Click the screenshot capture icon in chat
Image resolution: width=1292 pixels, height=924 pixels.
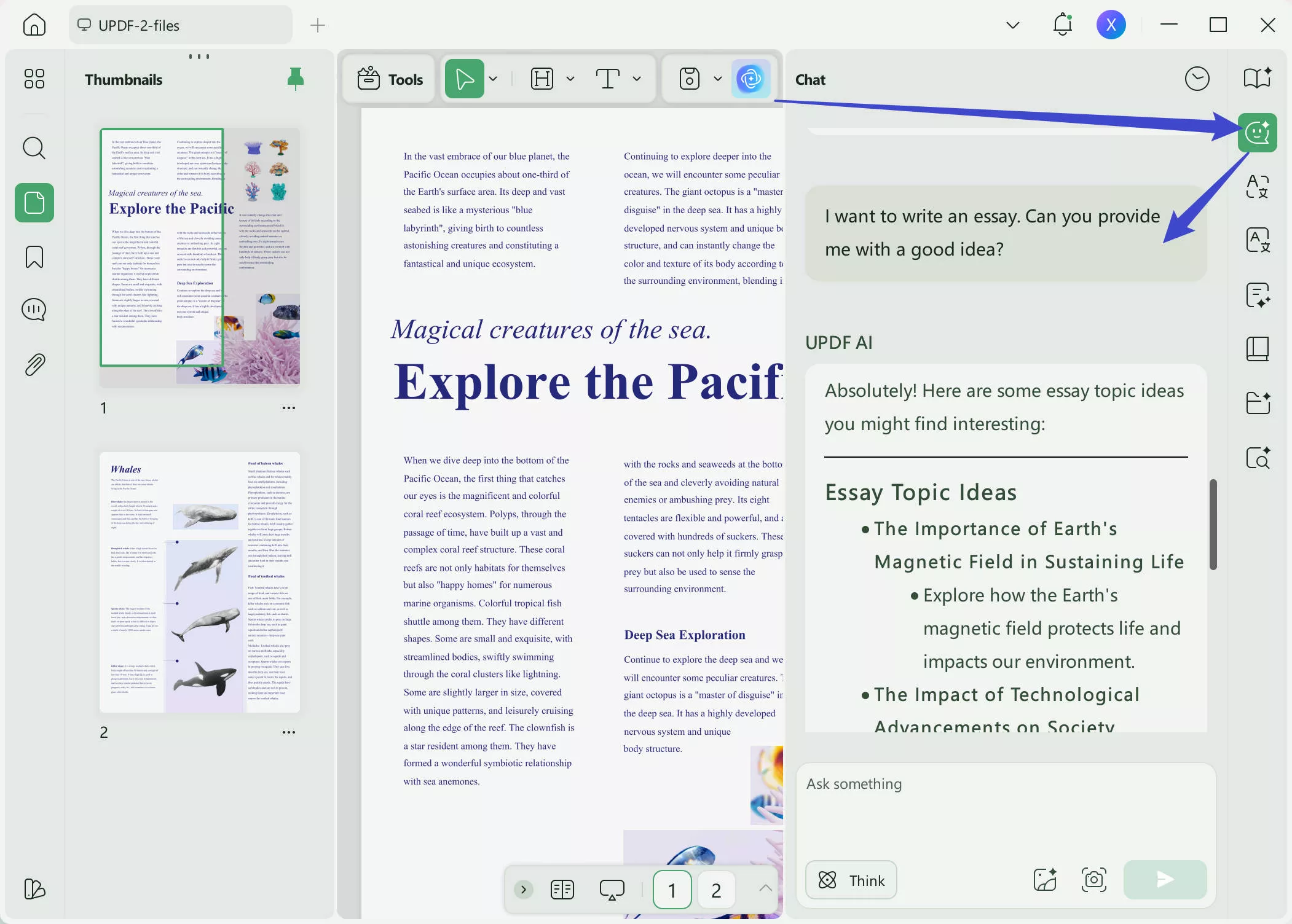1093,880
